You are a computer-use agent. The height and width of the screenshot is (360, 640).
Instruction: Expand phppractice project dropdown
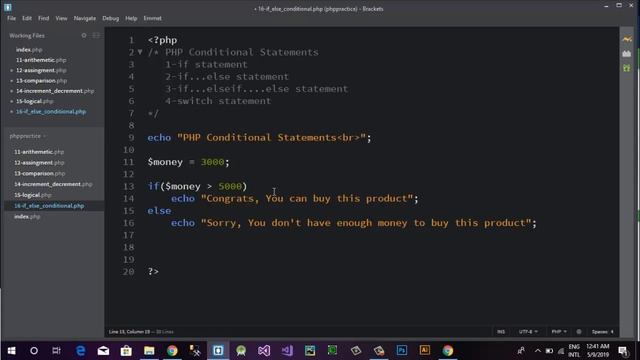pyautogui.click(x=27, y=136)
